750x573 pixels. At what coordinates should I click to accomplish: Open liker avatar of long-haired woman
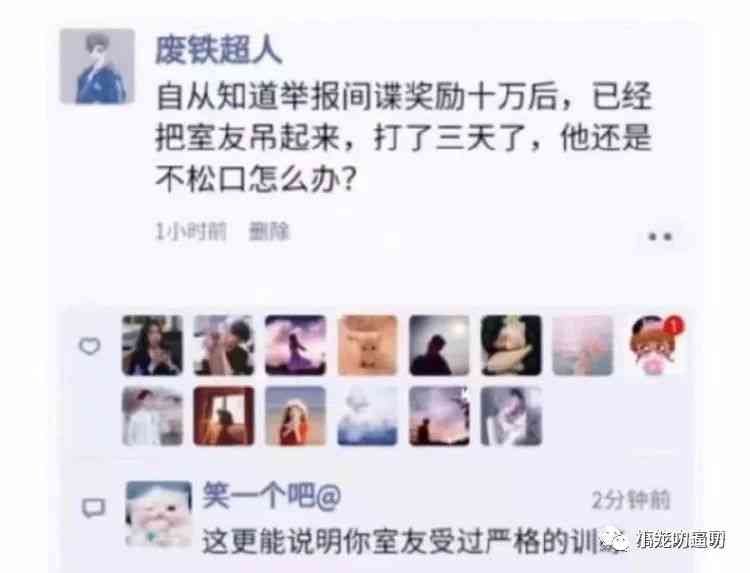153,345
